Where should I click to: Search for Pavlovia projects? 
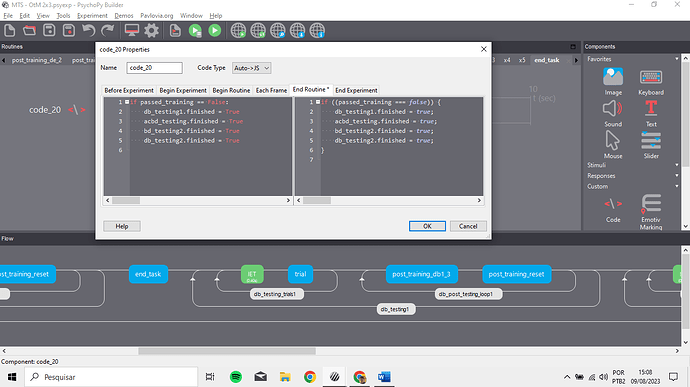(x=278, y=30)
